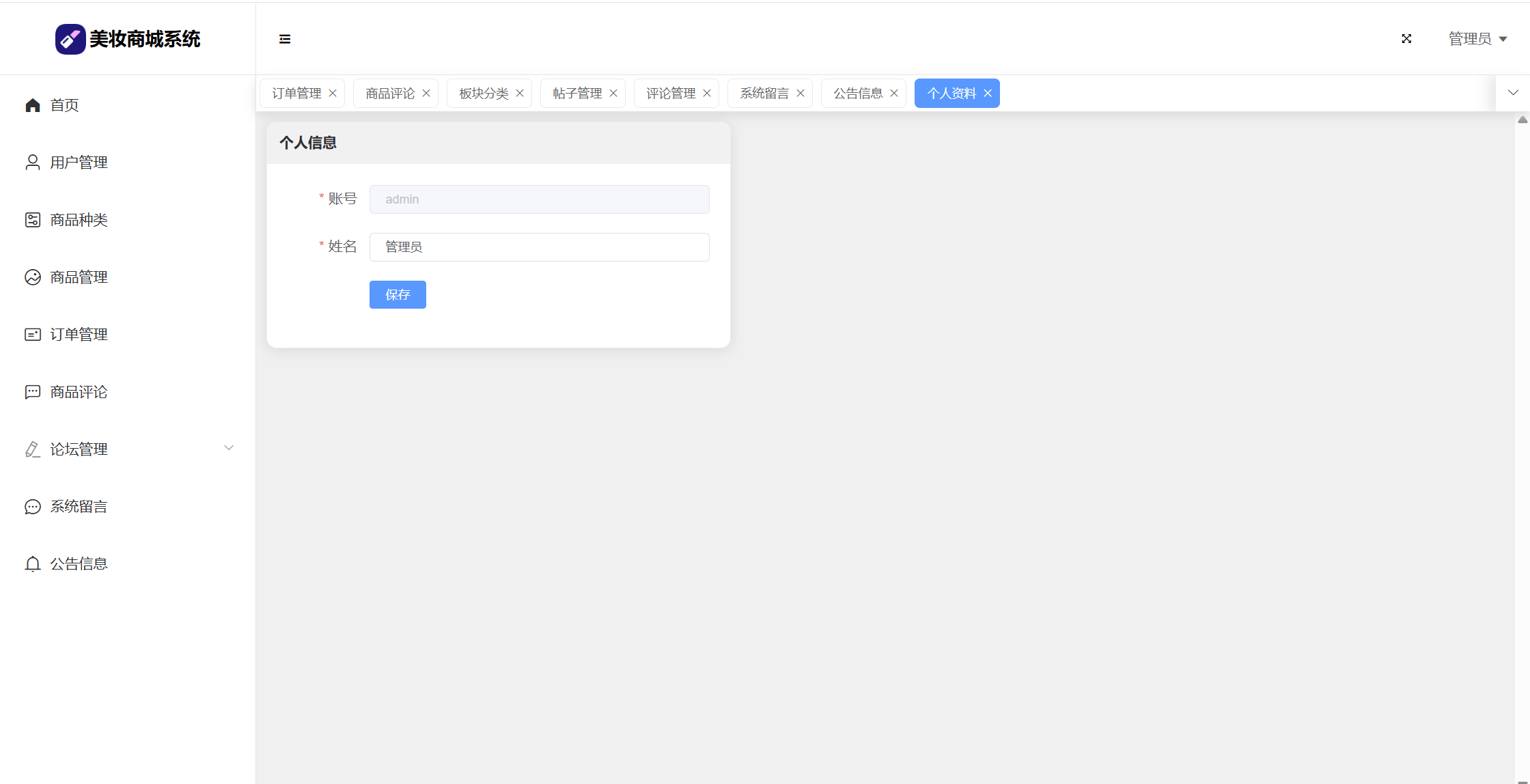Close the 订单管理 tab
Screen dimensions: 1530x784
(x=333, y=94)
